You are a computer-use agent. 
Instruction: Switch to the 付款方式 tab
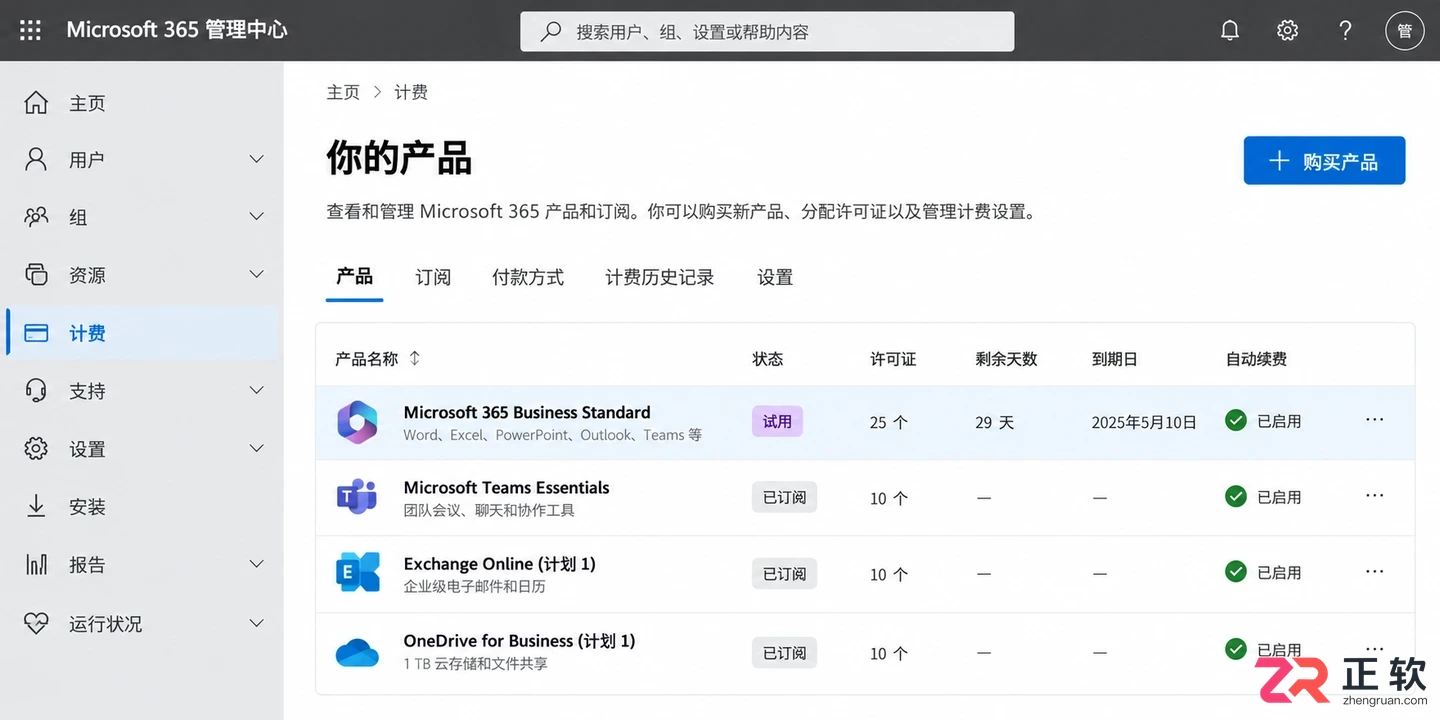[x=528, y=277]
